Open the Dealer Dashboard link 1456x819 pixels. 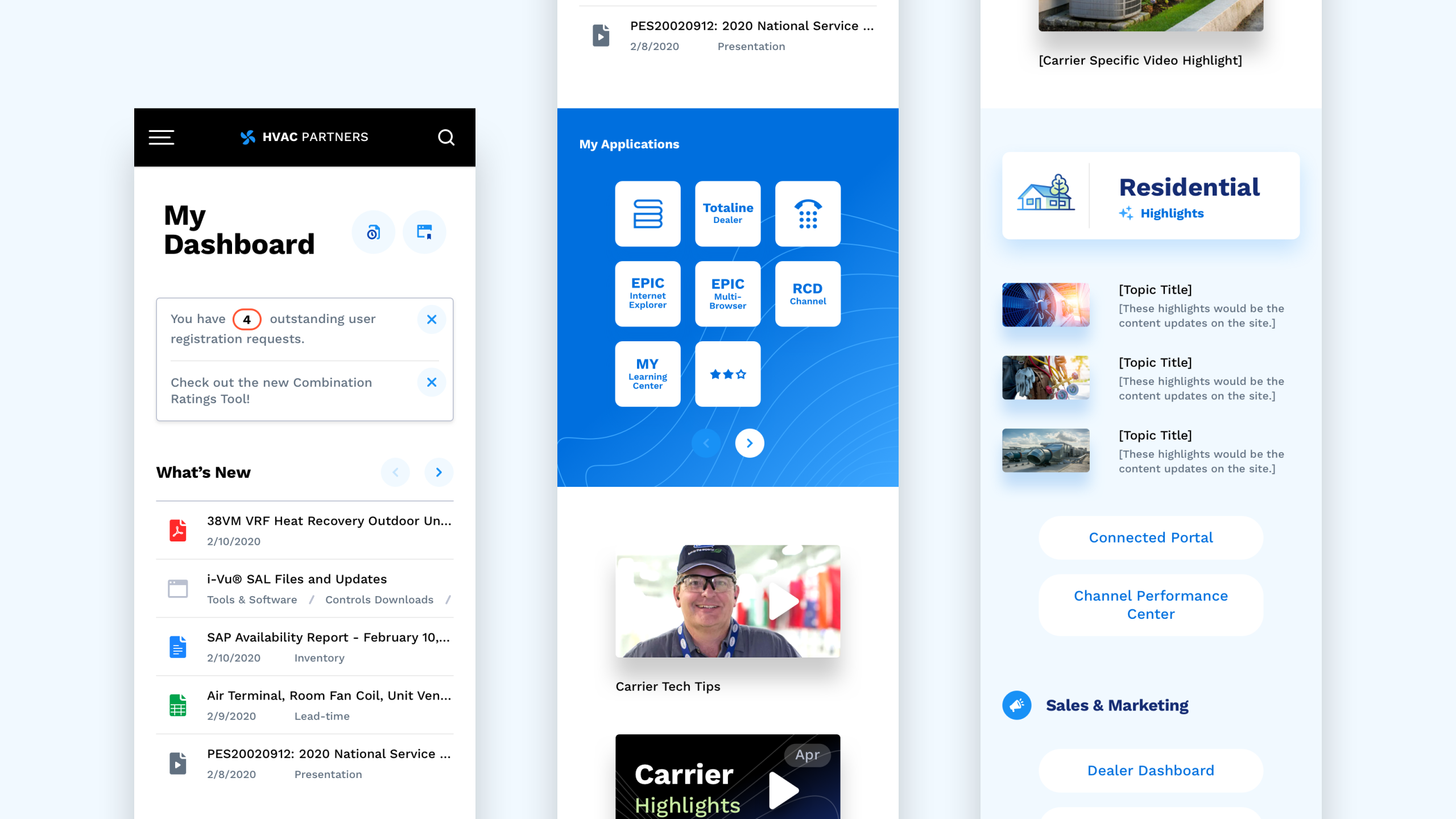(1151, 770)
